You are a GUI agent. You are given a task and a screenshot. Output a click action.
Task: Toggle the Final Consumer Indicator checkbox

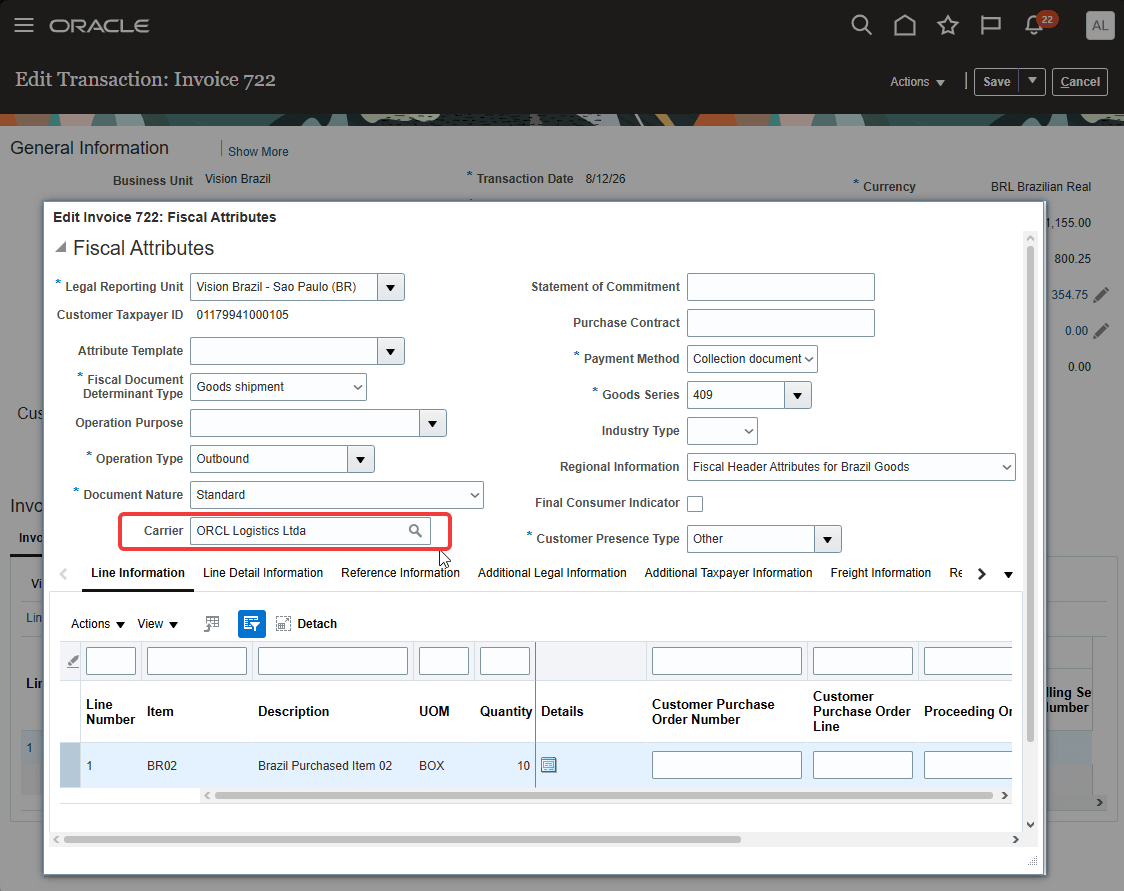pyautogui.click(x=695, y=503)
